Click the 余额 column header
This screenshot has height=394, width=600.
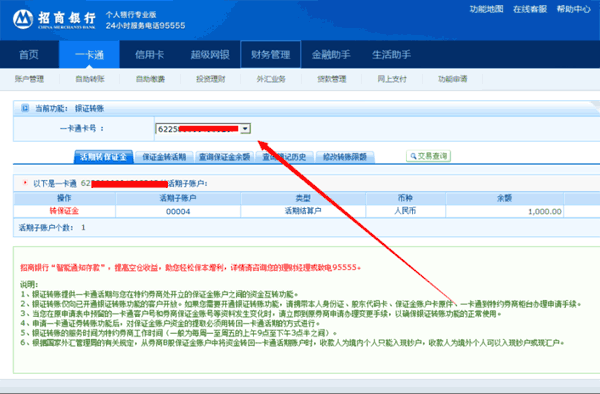click(x=504, y=198)
